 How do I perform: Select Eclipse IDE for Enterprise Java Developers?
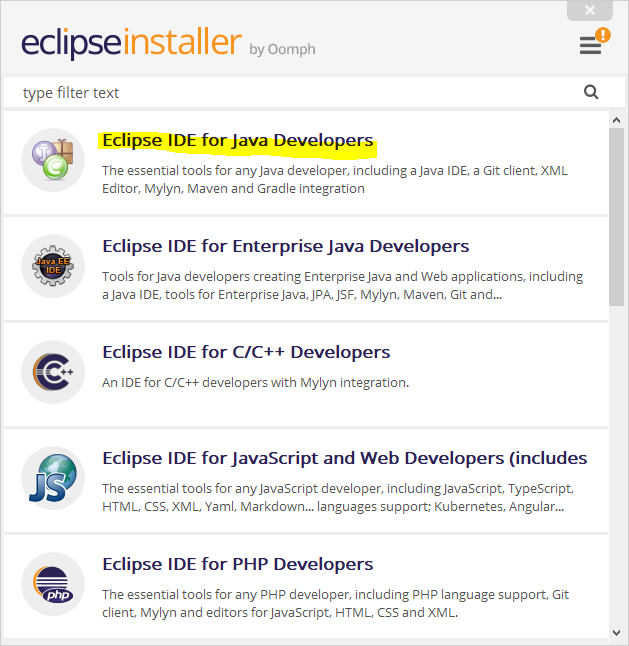coord(306,268)
